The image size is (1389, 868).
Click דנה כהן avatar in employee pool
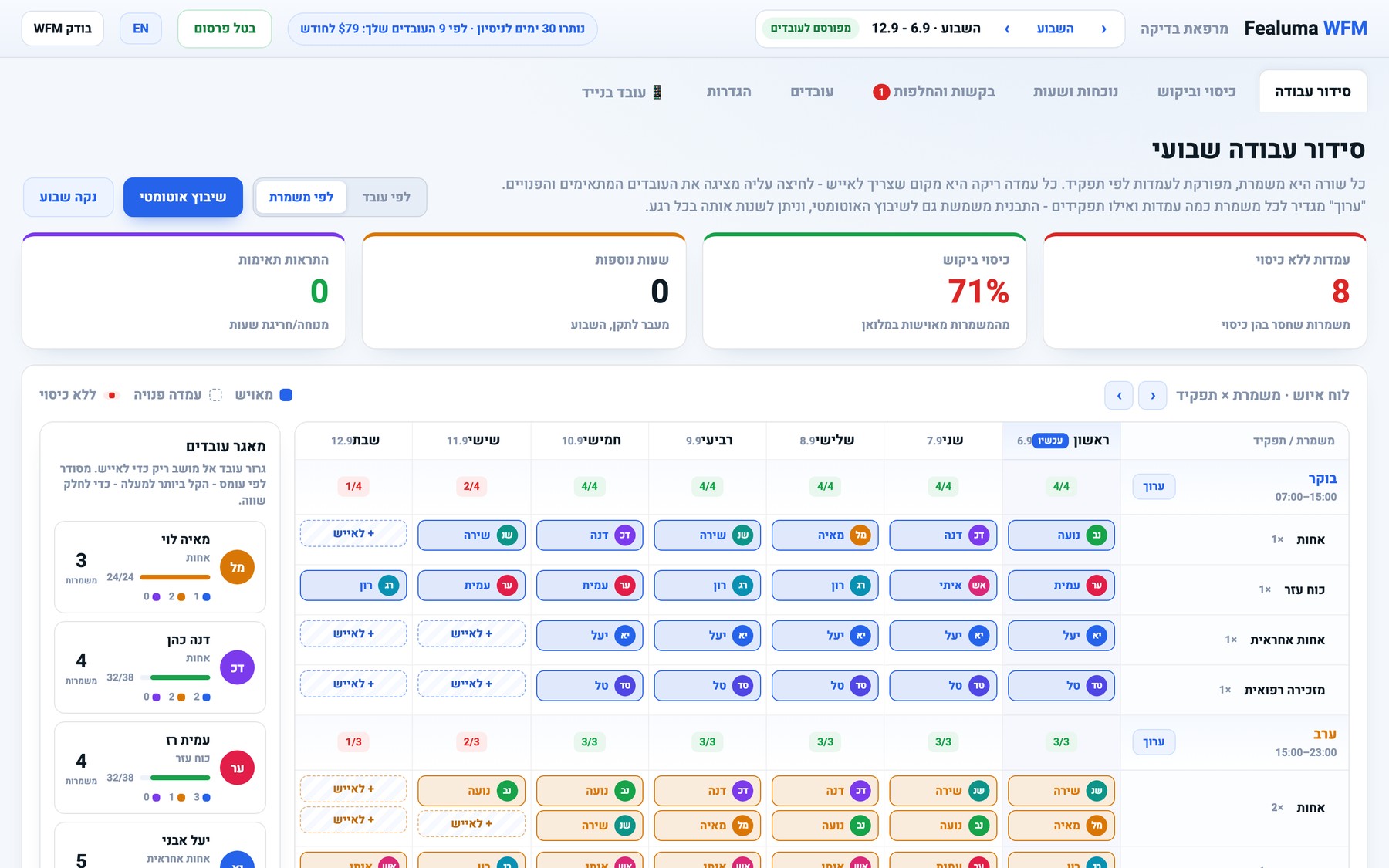237,668
